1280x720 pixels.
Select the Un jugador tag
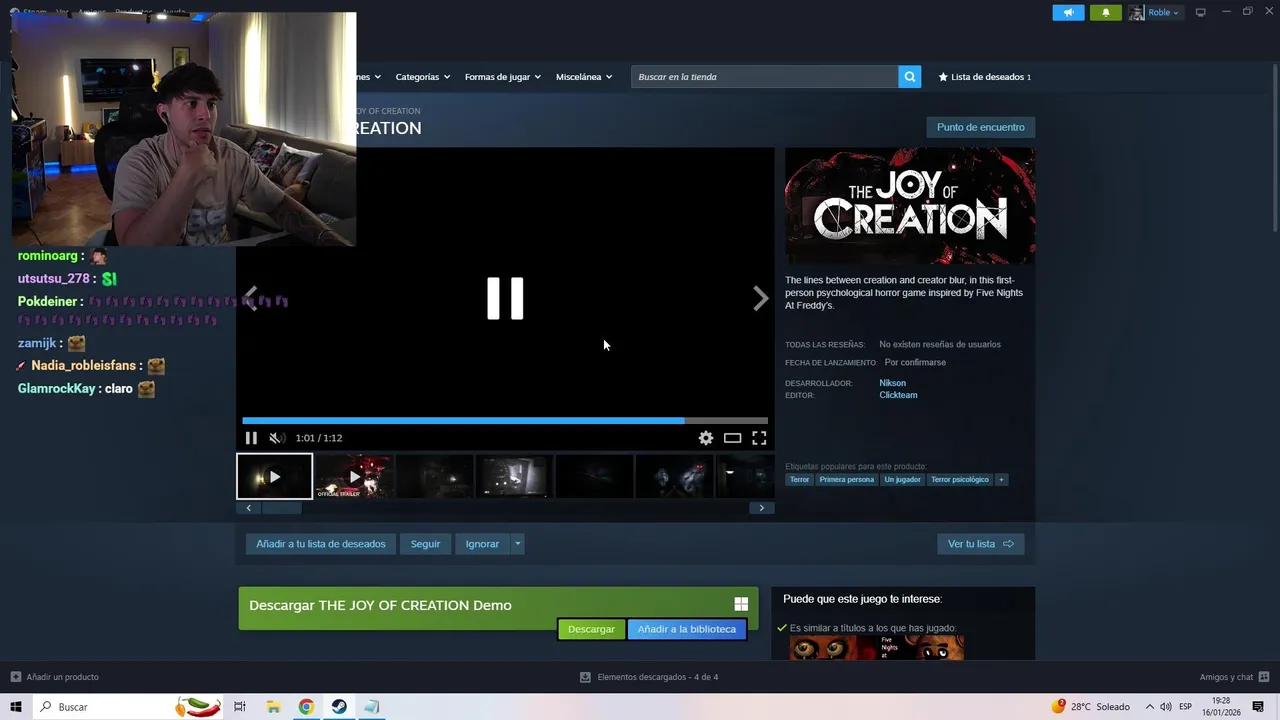902,480
